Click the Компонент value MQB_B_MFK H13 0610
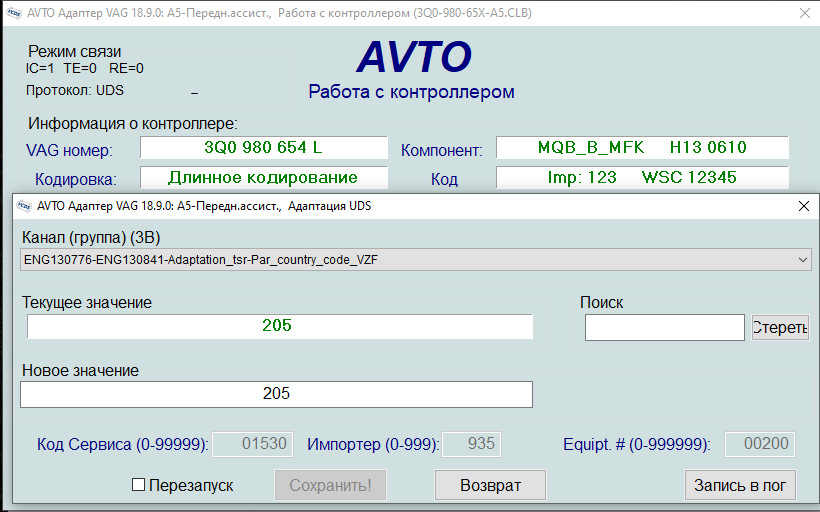820x512 pixels. pos(642,147)
